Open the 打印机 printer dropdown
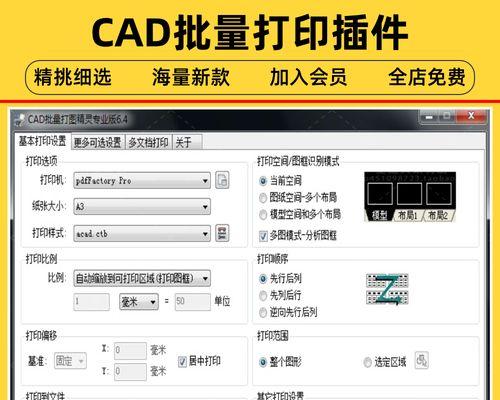Screen dimensions: 500x400 tap(142, 181)
